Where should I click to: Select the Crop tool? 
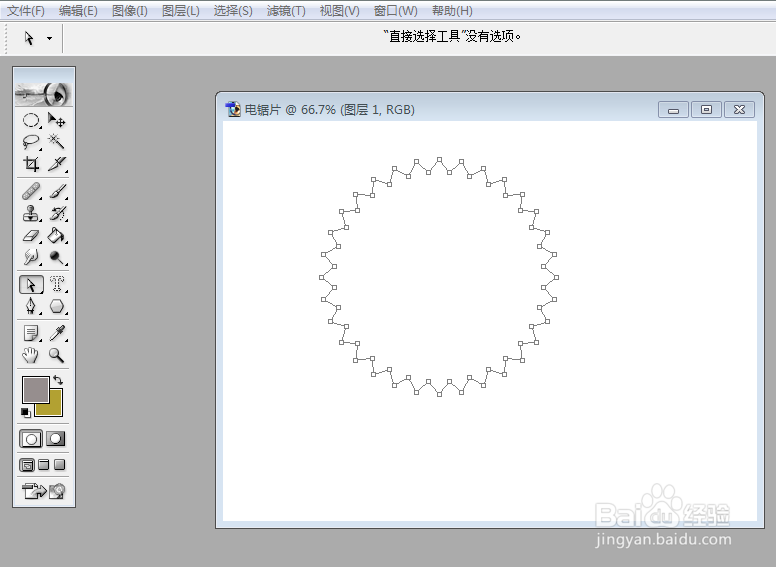31,164
